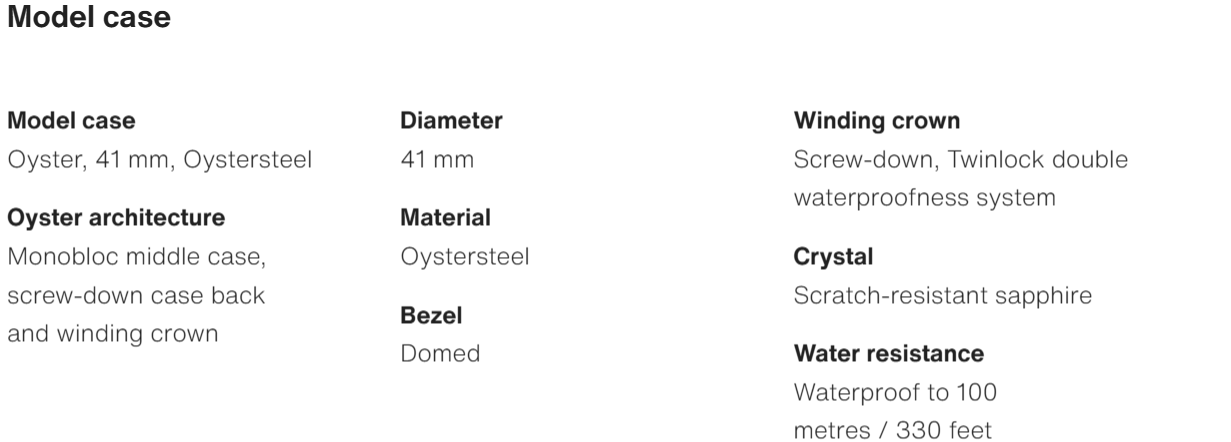Select the 'Oyster architecture' label
This screenshot has height=442, width=1231.
pyautogui.click(x=116, y=217)
